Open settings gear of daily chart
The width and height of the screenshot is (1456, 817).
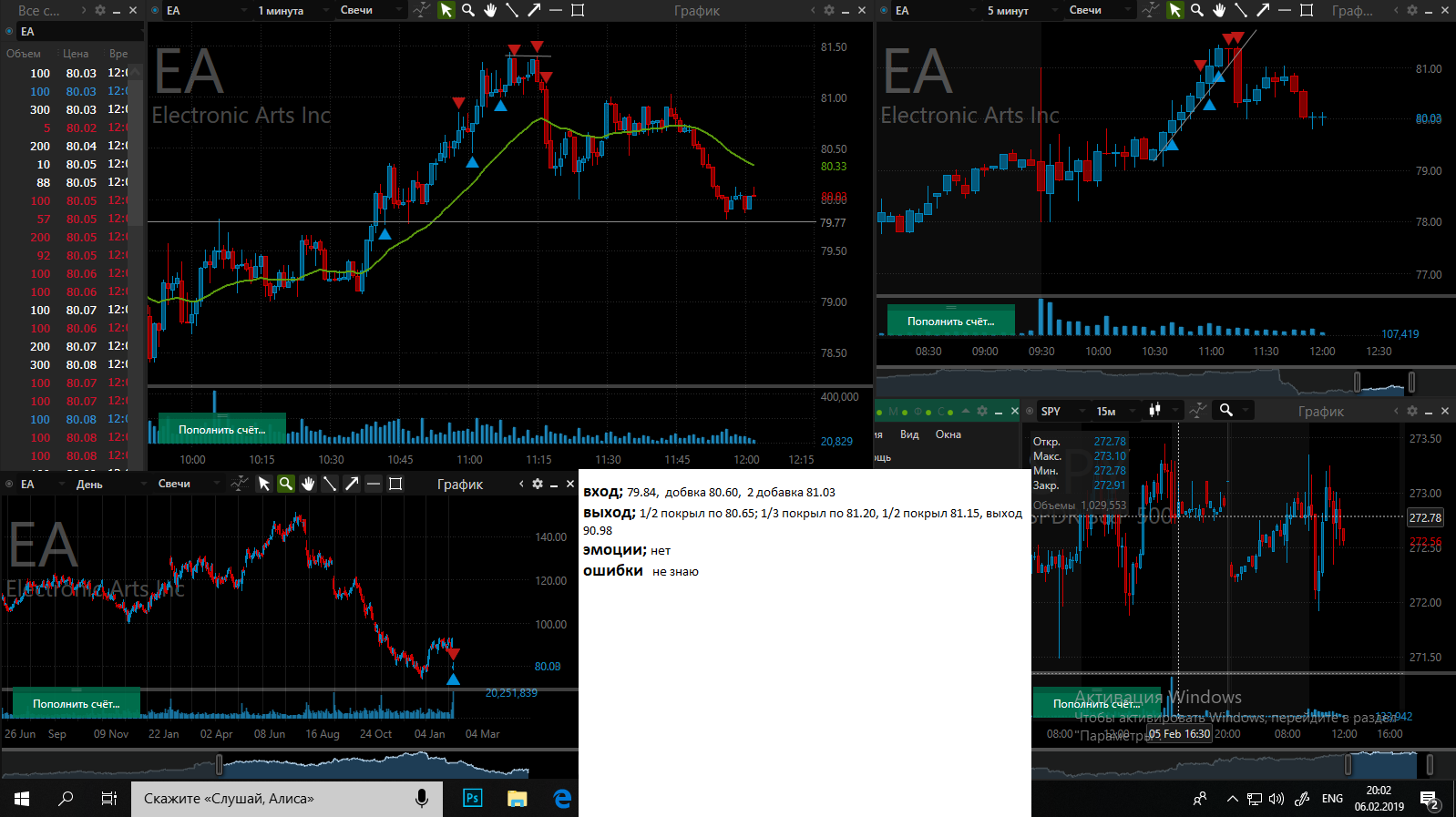coord(538,484)
